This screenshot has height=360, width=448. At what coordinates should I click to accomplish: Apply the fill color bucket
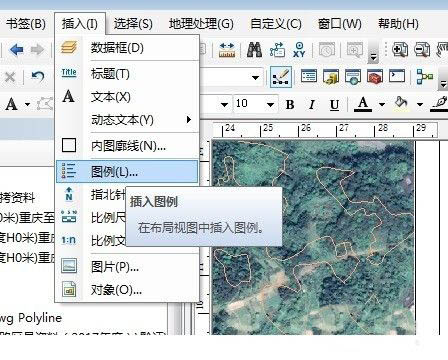coord(401,103)
